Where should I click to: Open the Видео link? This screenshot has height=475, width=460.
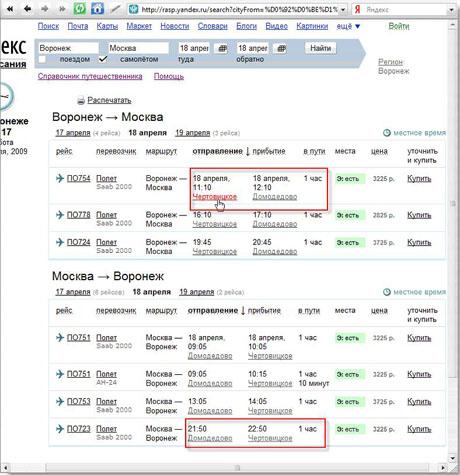(277, 26)
